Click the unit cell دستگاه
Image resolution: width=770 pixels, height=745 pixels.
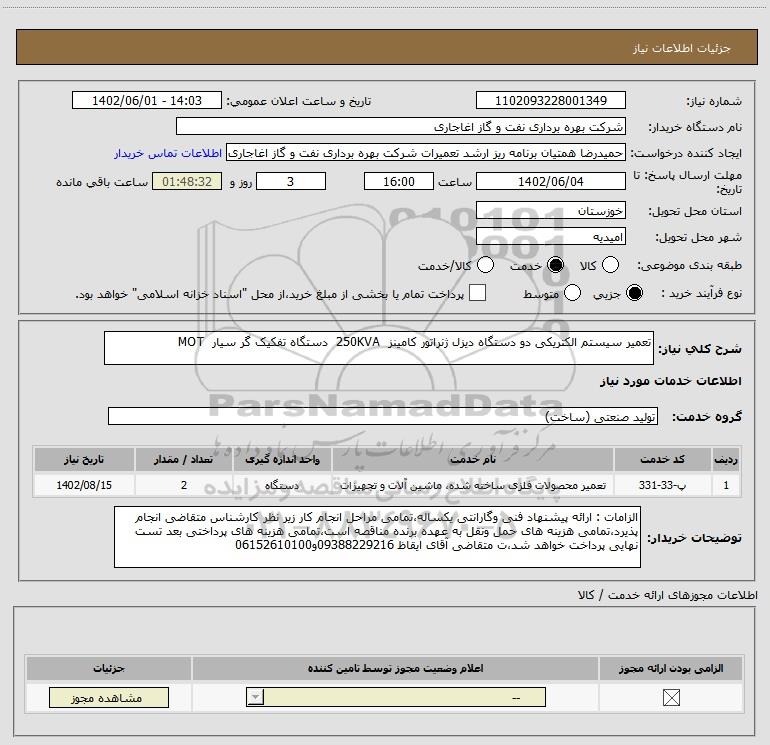[282, 485]
